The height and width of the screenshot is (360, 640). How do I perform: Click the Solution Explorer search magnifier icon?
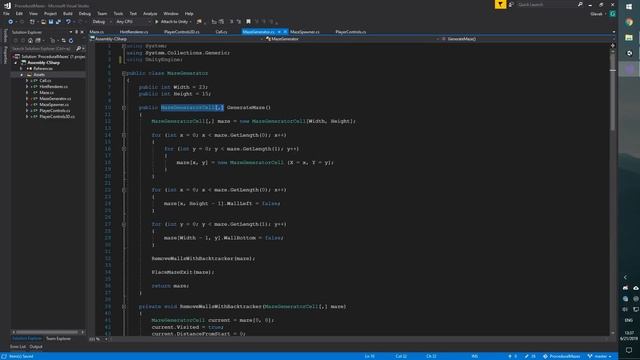pos(79,49)
